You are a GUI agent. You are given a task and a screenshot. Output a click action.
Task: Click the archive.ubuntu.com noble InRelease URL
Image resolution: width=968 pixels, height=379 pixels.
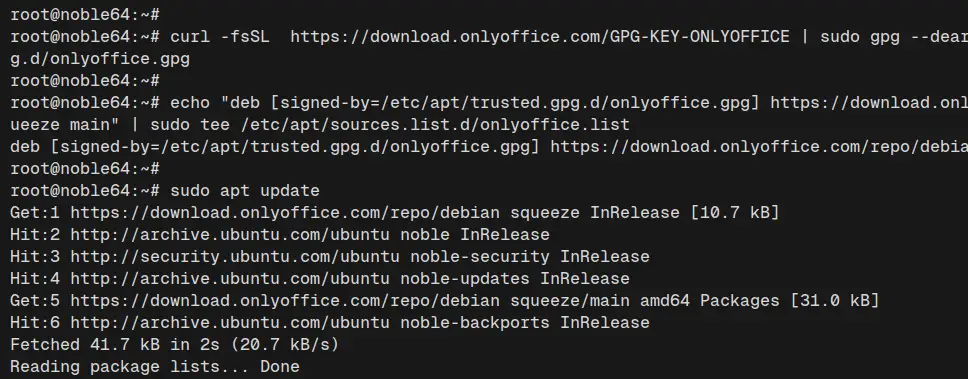[x=230, y=235]
